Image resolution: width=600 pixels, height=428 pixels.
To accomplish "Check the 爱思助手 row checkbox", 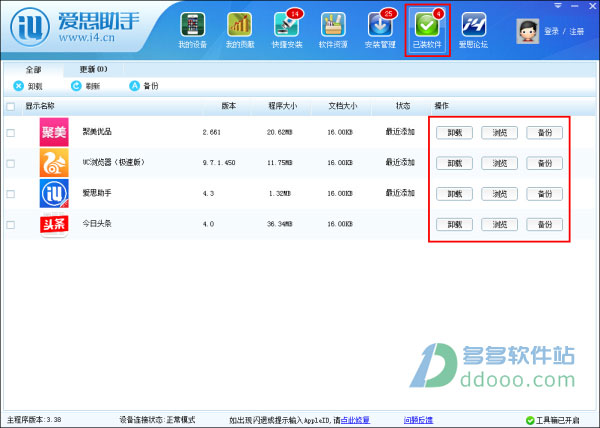I will 11,194.
